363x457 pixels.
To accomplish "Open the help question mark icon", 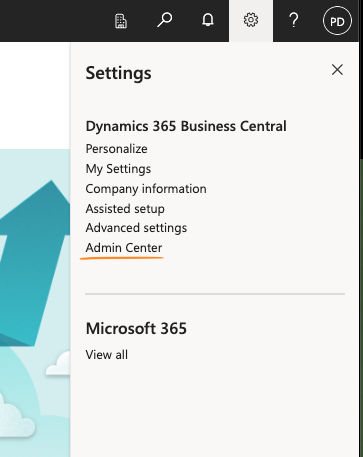I will [294, 20].
